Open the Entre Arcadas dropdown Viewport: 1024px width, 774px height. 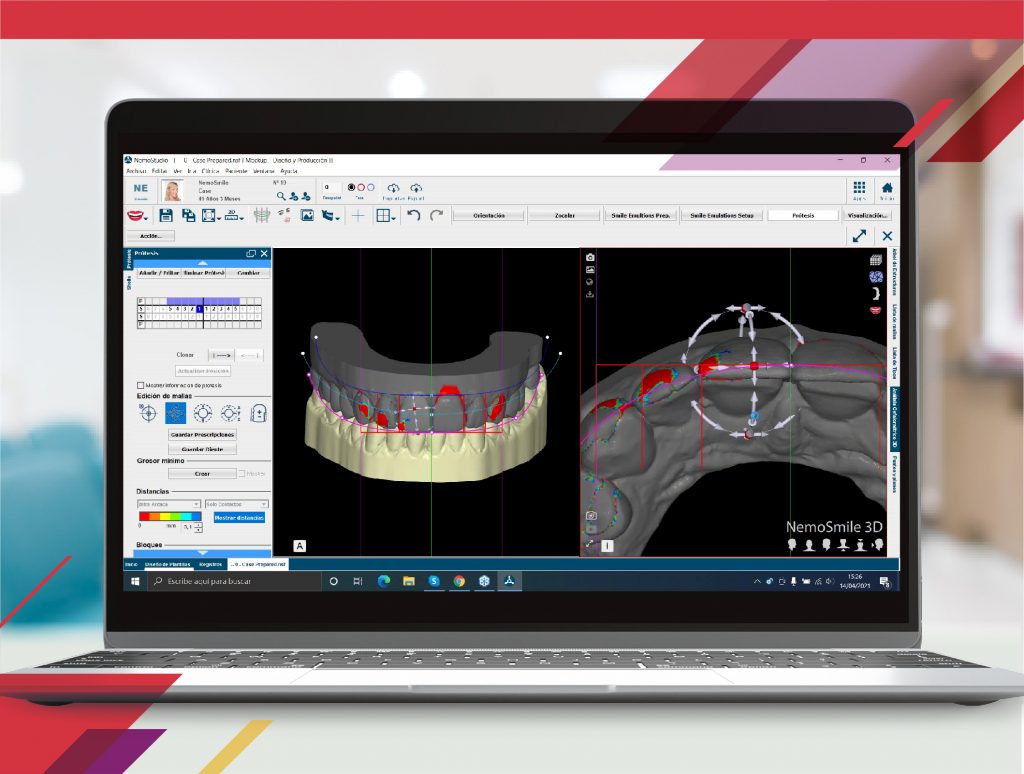point(168,504)
